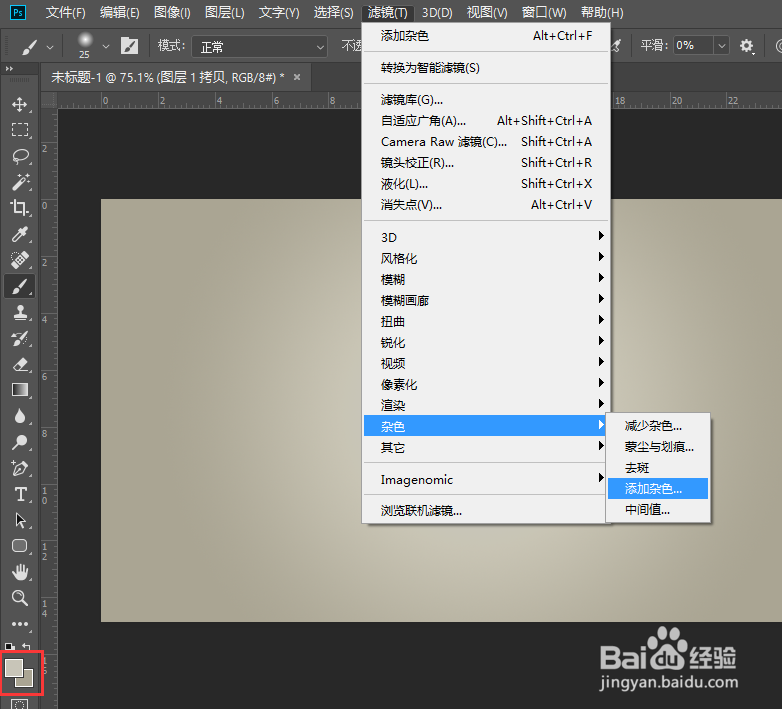Expand the 渲染 submenu

485,405
